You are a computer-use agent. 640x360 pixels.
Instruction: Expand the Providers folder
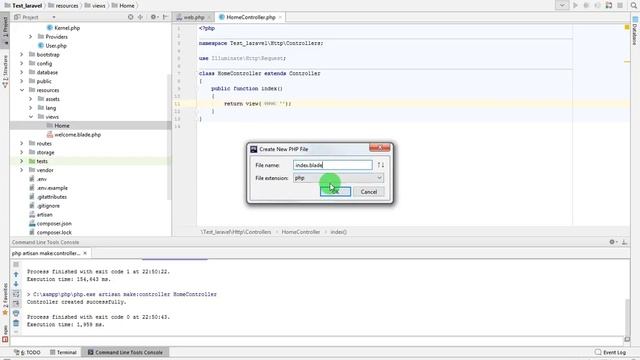(31, 37)
